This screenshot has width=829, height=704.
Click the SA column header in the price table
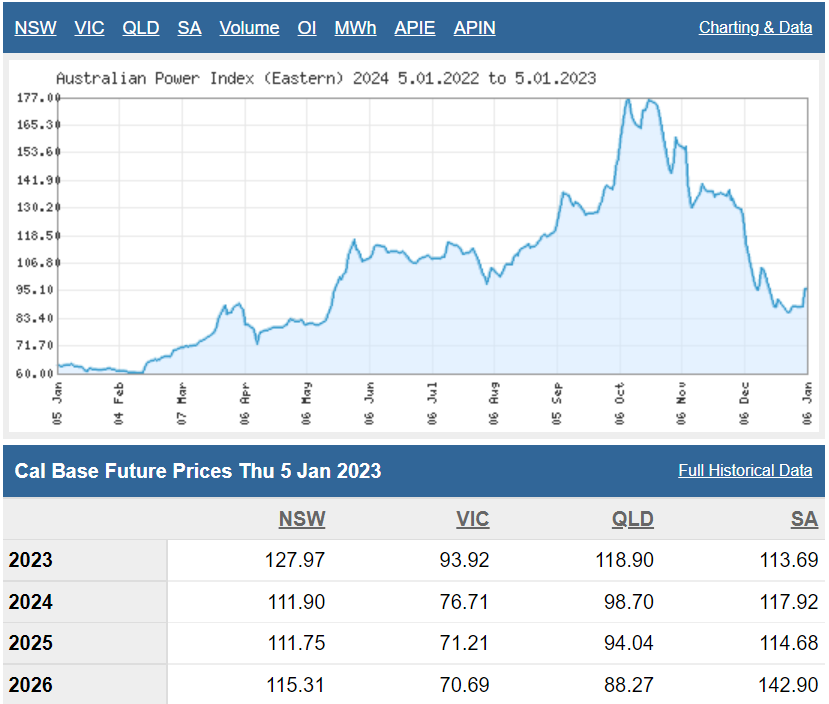[804, 519]
